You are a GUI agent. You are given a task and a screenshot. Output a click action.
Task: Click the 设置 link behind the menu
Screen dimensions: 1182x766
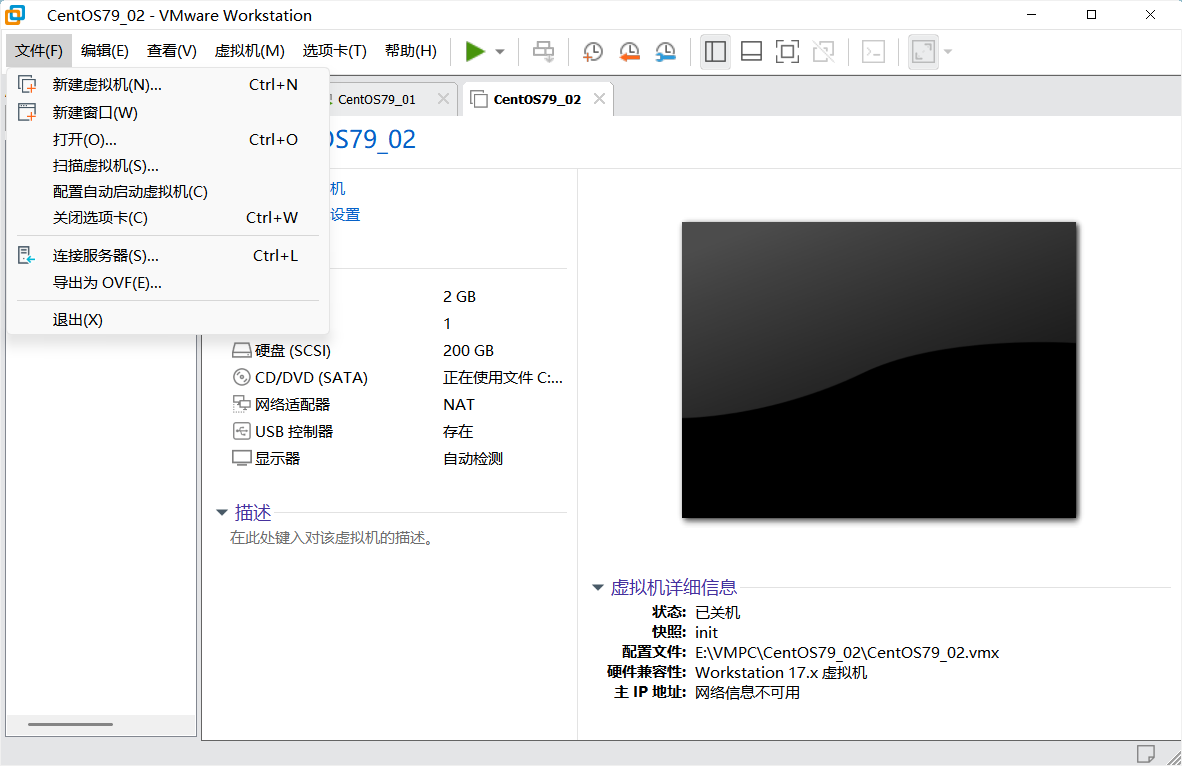coord(345,215)
